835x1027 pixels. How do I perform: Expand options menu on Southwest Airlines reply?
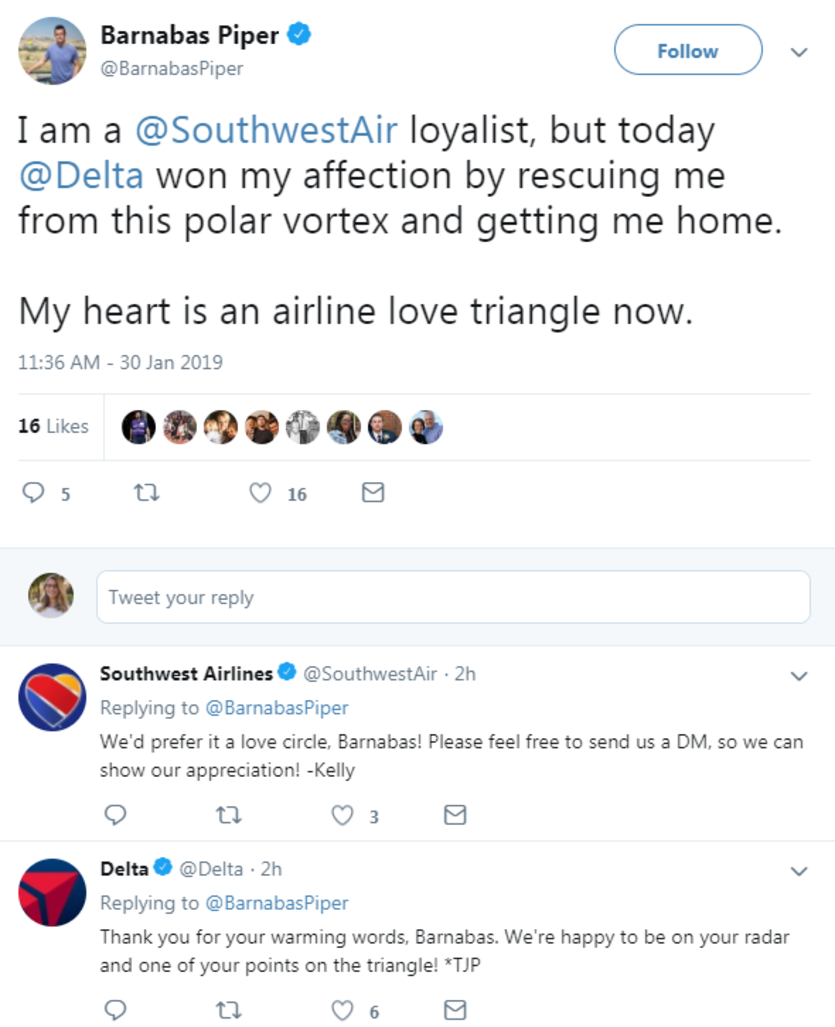[x=799, y=677]
